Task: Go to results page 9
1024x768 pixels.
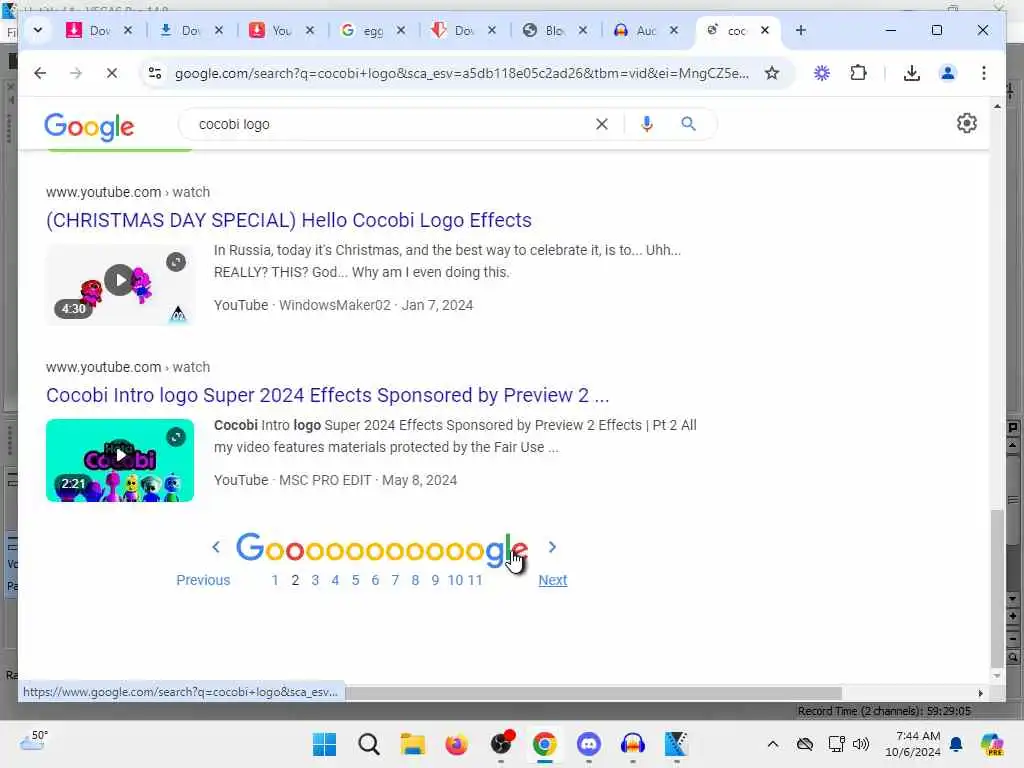Action: (x=435, y=580)
